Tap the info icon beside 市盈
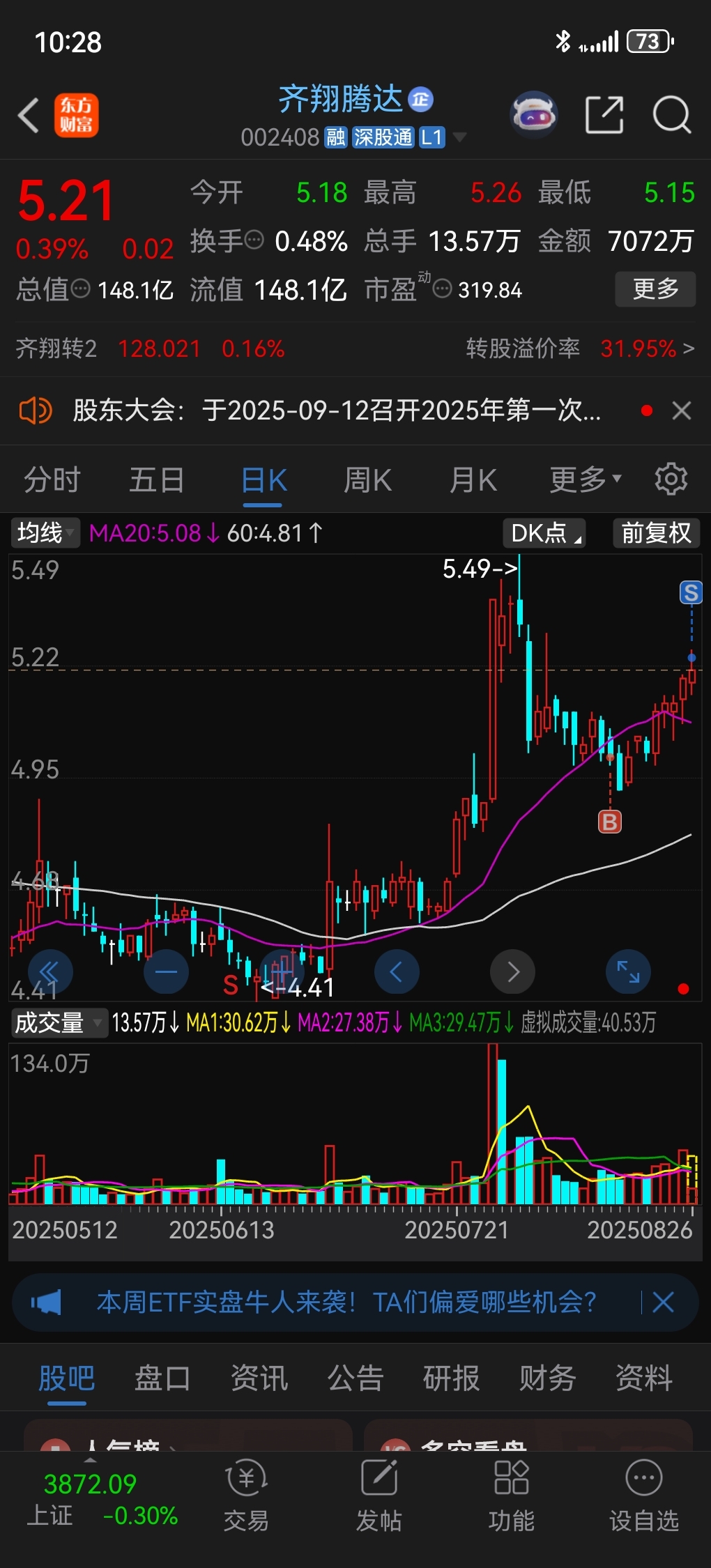Viewport: 711px width, 1568px height. [442, 289]
